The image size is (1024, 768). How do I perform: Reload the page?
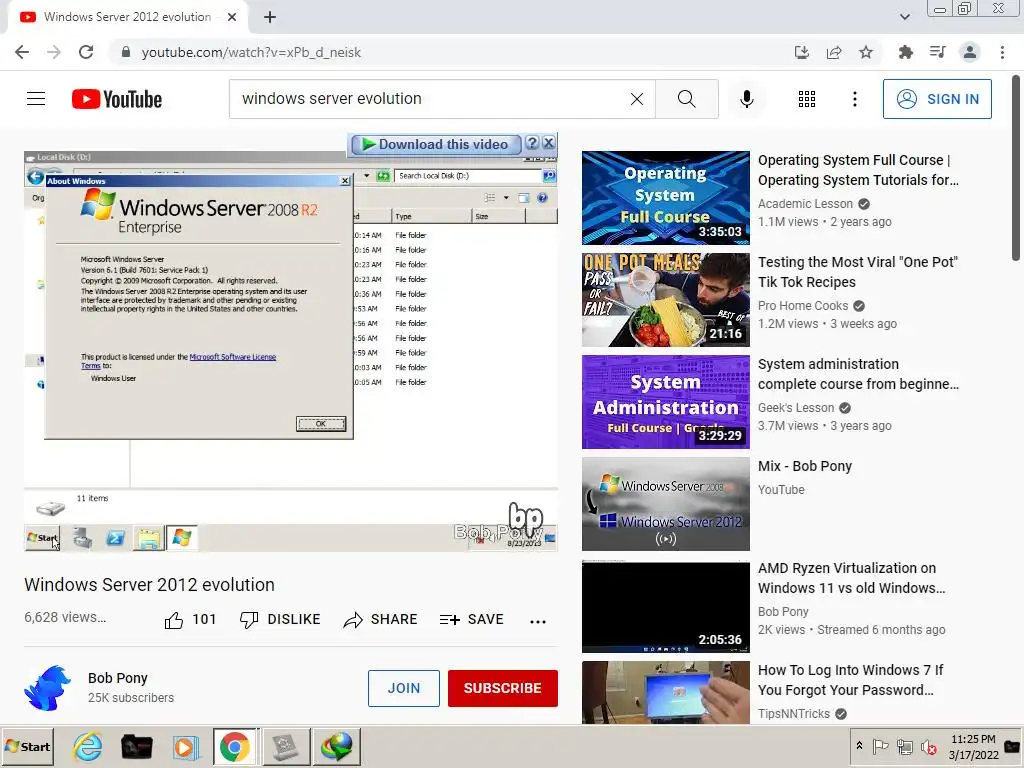86,52
